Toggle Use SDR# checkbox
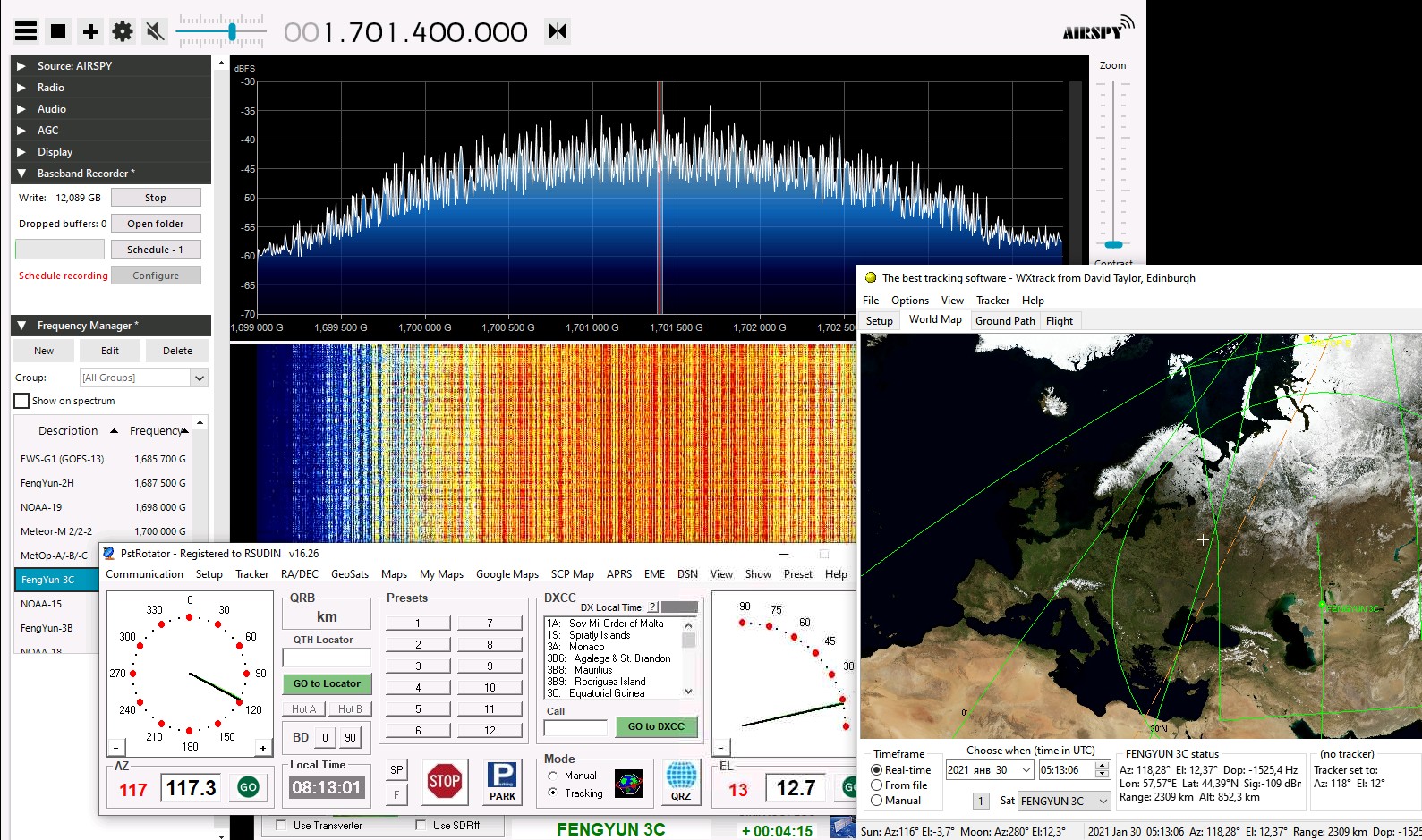 421,826
